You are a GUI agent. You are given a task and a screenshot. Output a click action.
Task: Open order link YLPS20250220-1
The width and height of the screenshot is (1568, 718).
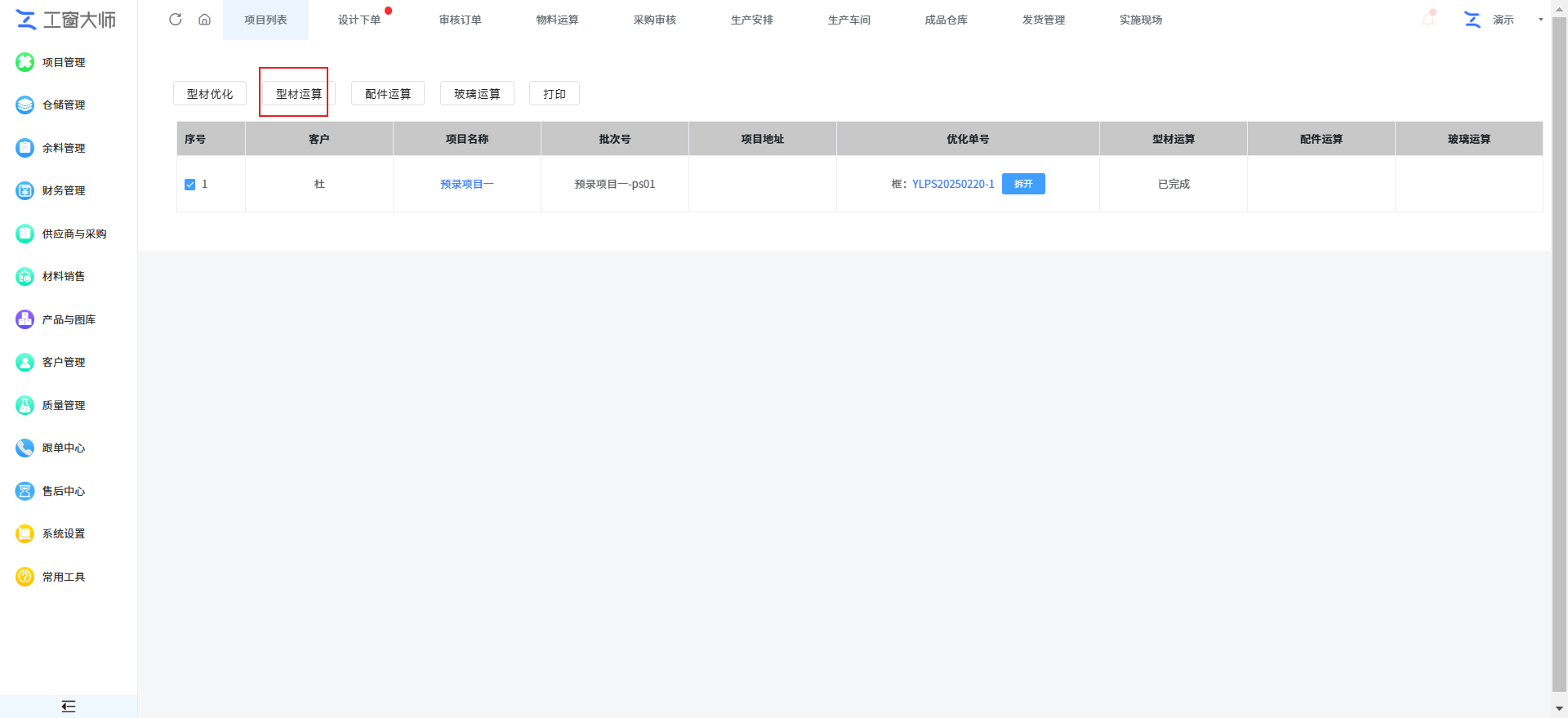[x=953, y=184]
